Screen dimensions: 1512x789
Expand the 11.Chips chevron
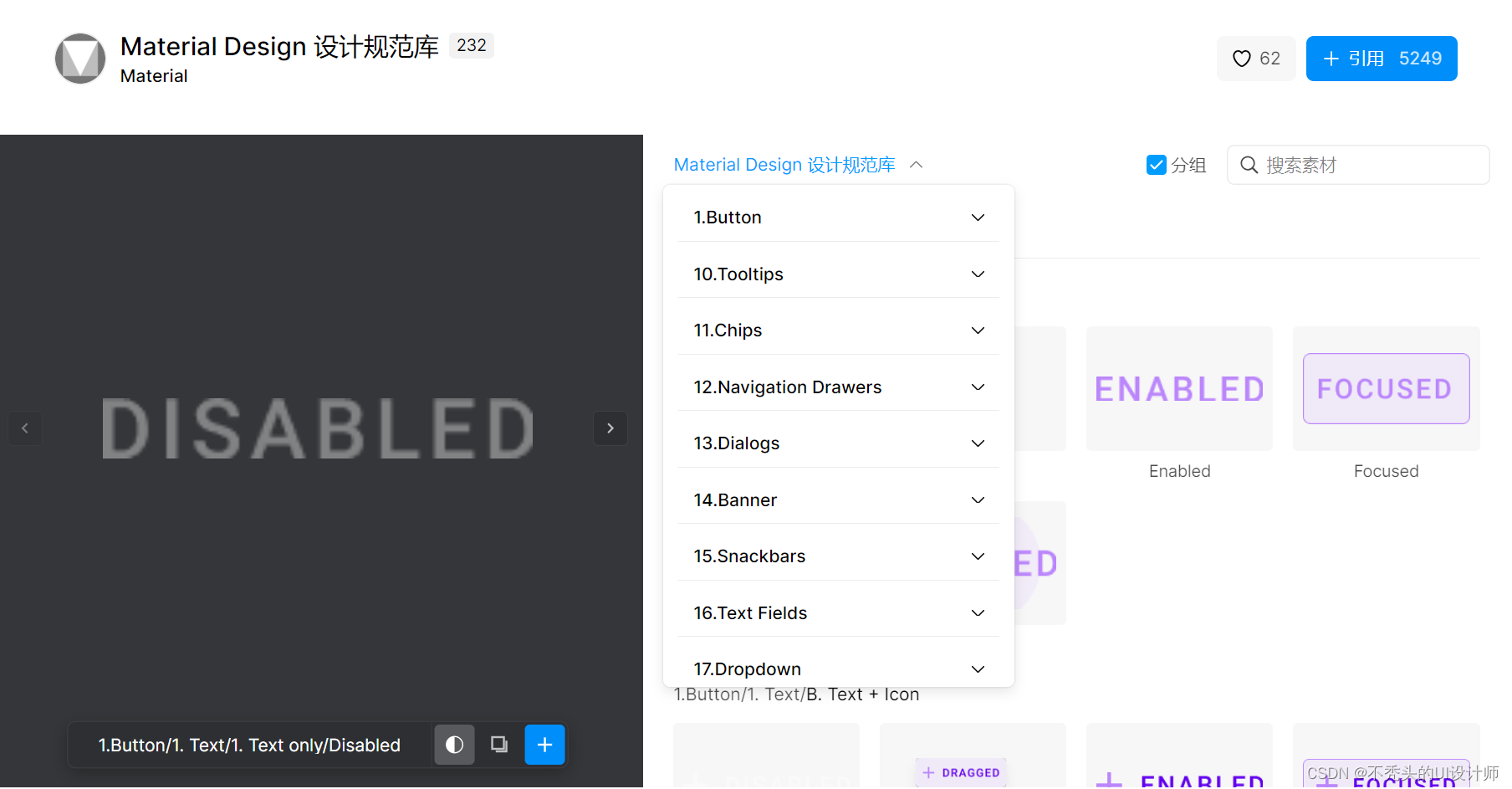(978, 330)
